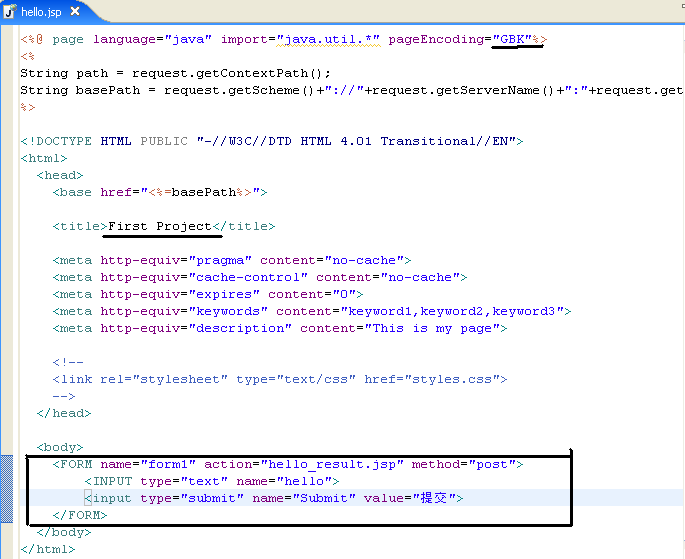Click the request.getContextPath() call

point(231,73)
